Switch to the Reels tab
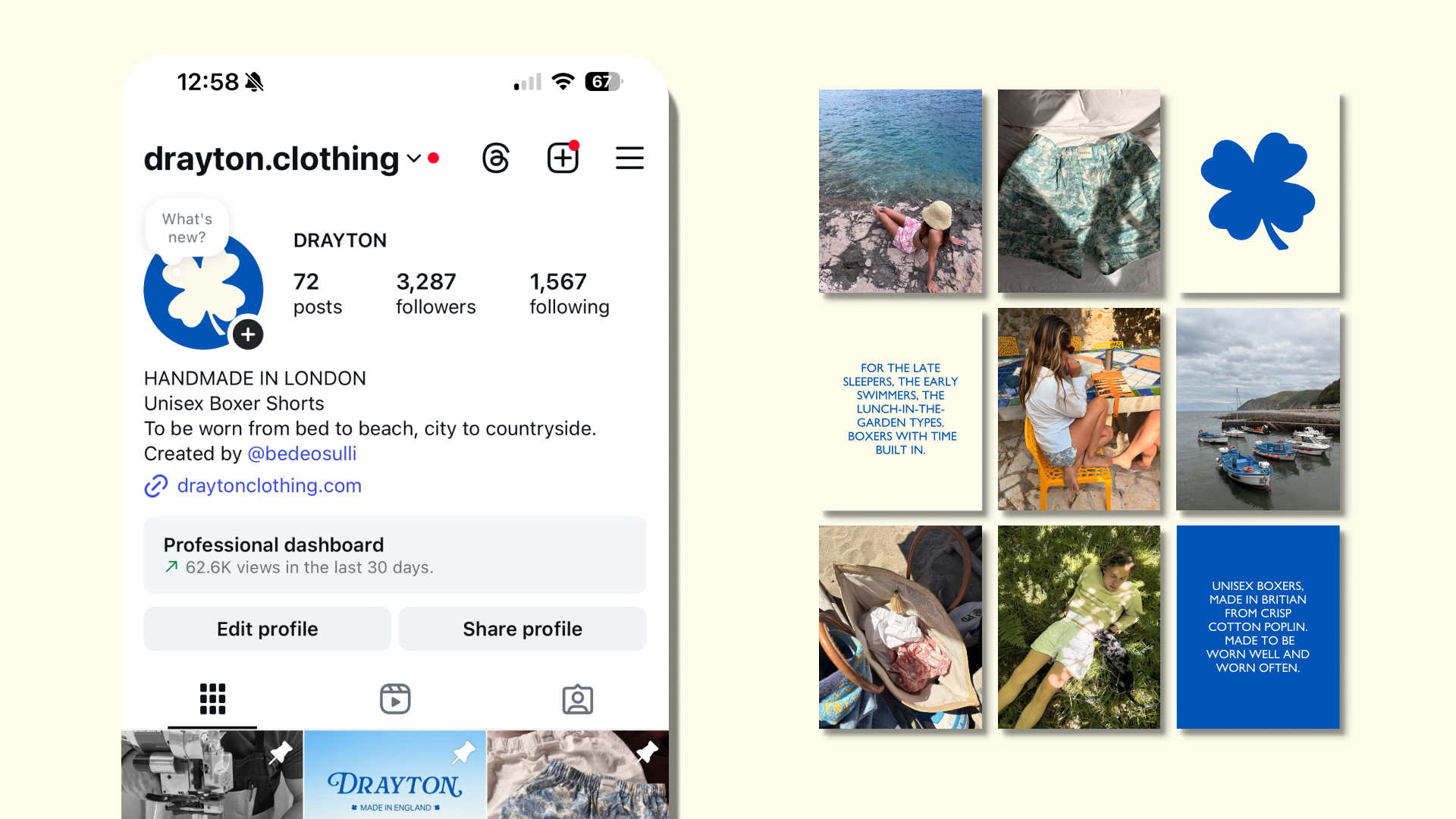The height and width of the screenshot is (819, 1456). 395,699
